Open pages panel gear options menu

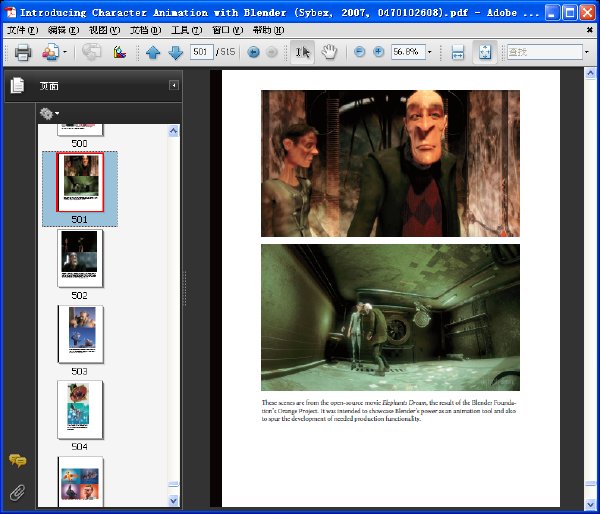(49, 113)
